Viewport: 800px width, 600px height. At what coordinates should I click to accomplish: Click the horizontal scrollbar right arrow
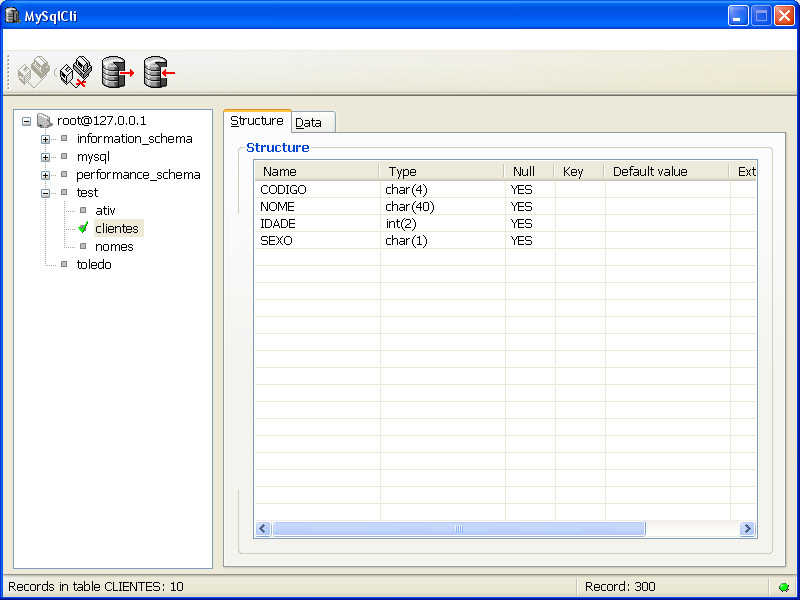point(747,528)
